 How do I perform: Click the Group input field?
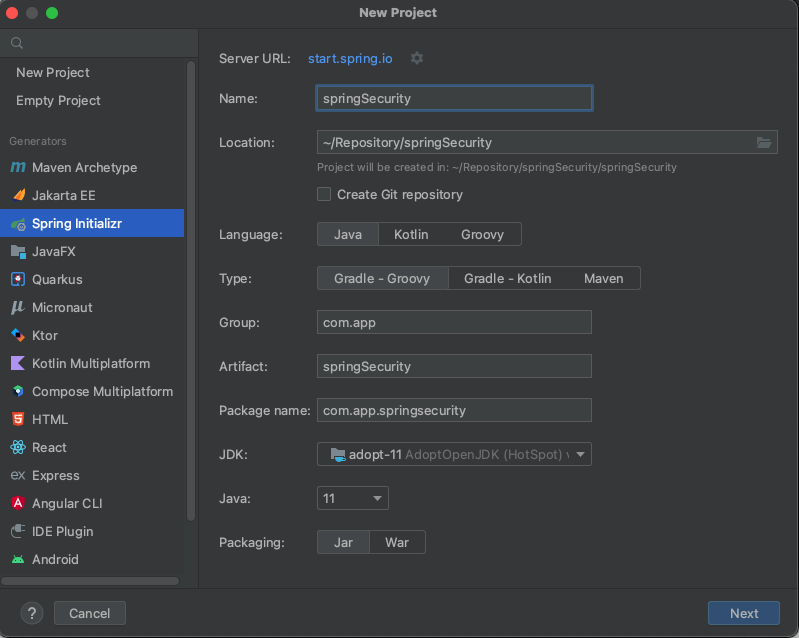point(454,322)
